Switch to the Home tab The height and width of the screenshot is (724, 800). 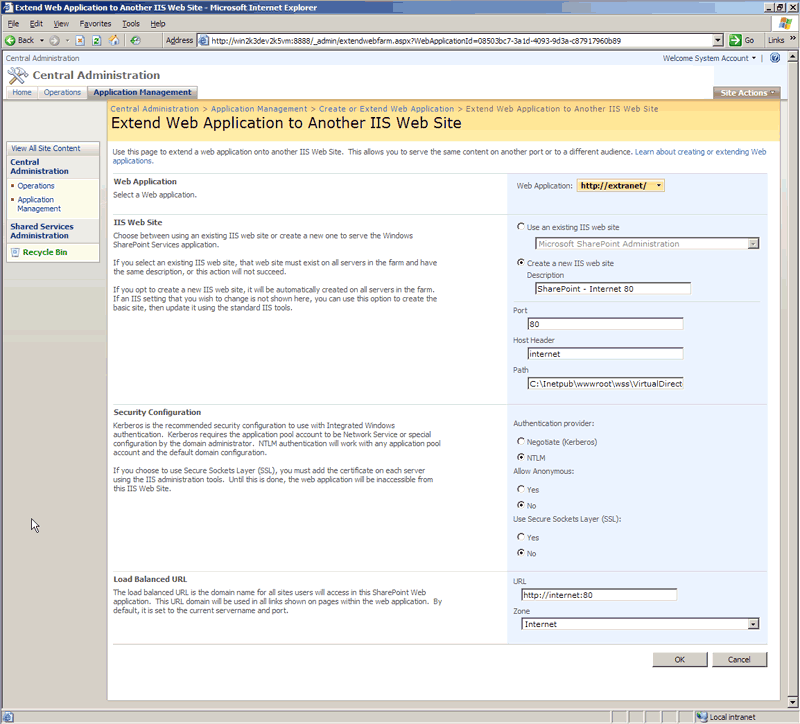coord(22,92)
